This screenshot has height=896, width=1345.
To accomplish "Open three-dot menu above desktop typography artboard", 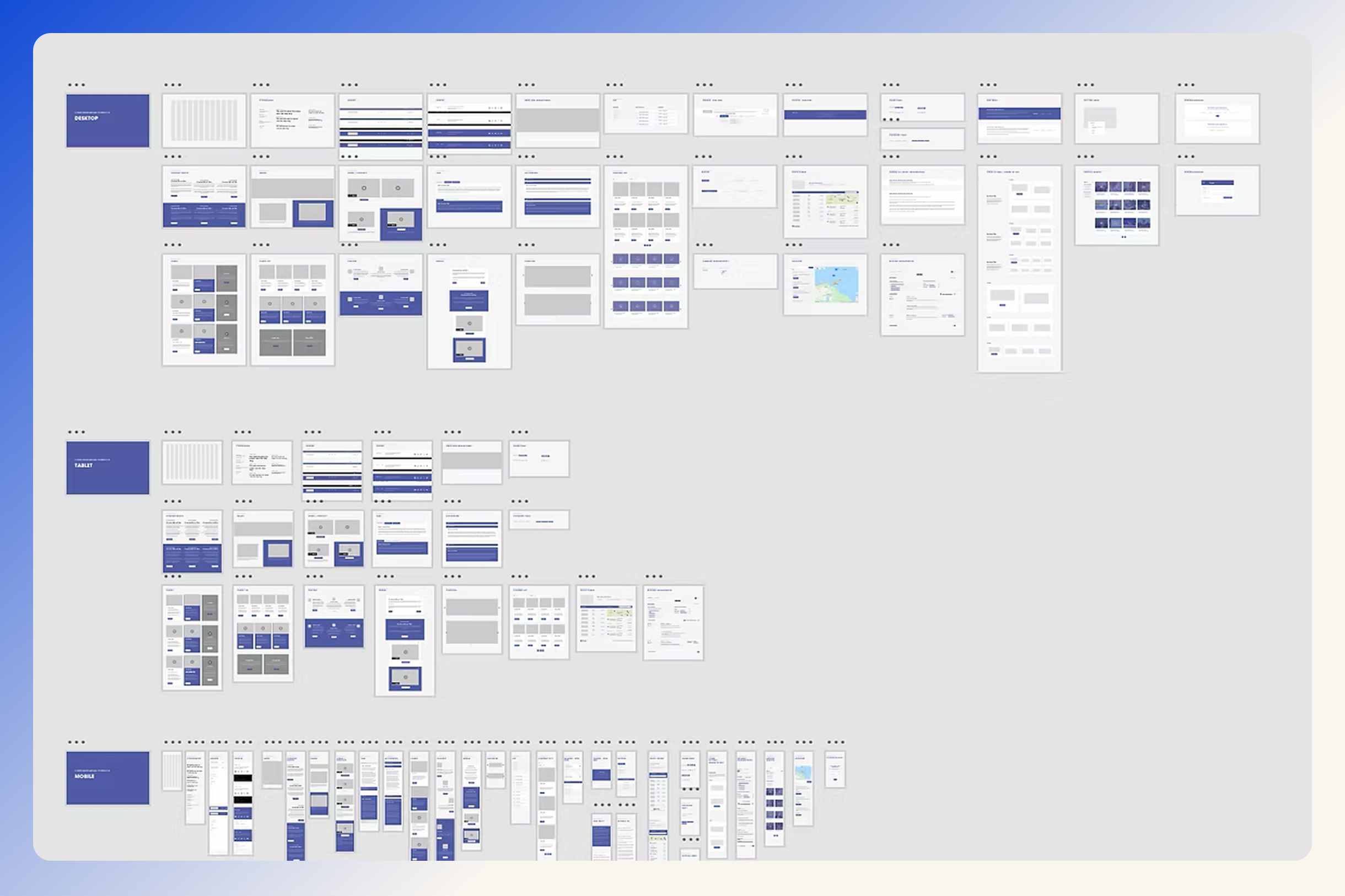I will click(261, 85).
